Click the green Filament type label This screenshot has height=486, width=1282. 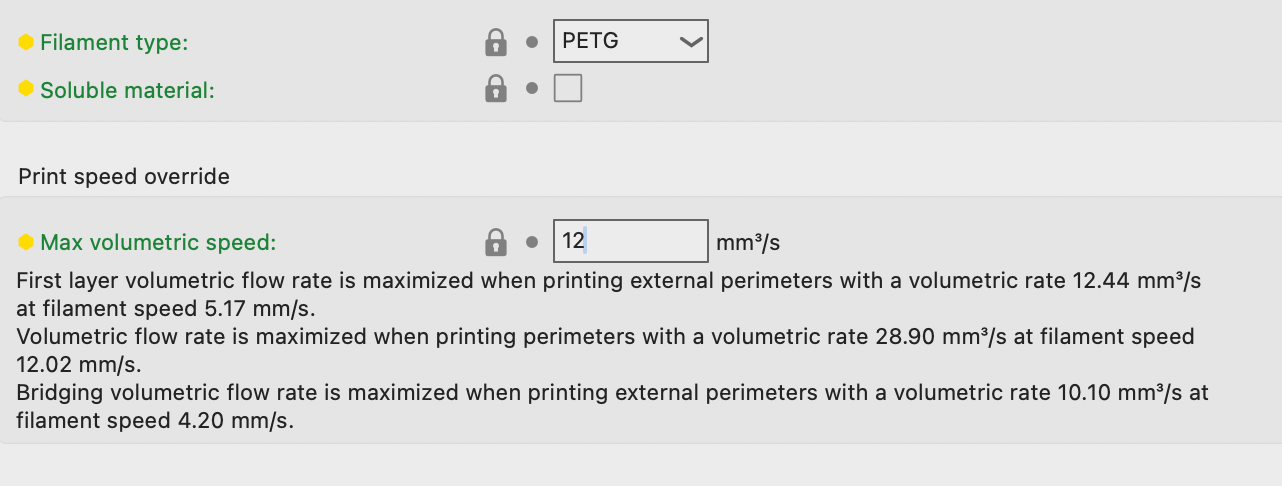(x=114, y=42)
